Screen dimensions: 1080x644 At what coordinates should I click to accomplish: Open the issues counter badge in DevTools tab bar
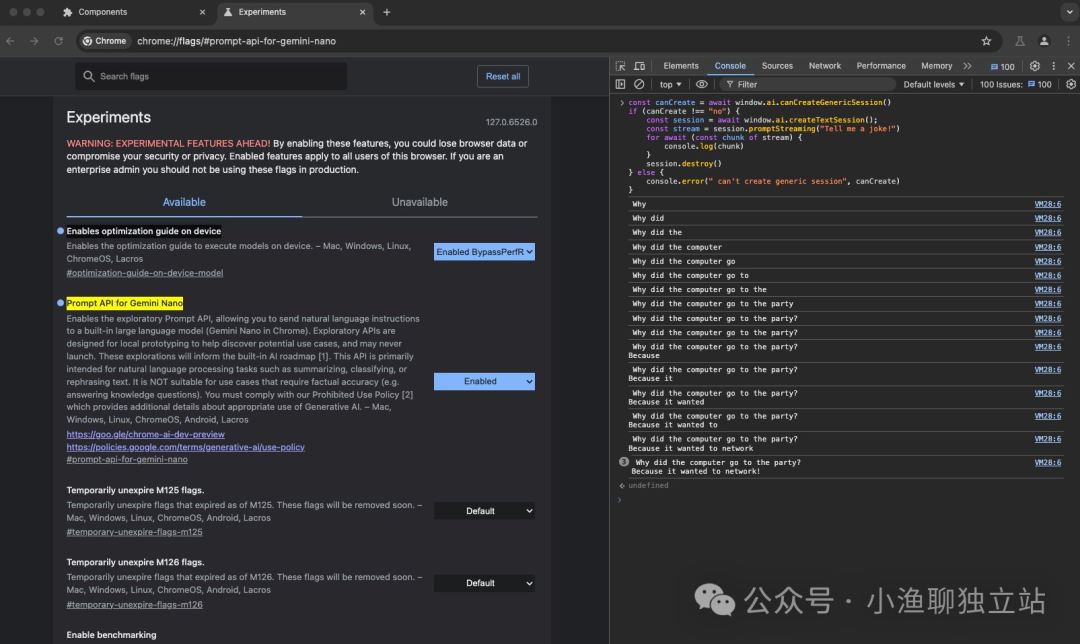tap(1002, 67)
